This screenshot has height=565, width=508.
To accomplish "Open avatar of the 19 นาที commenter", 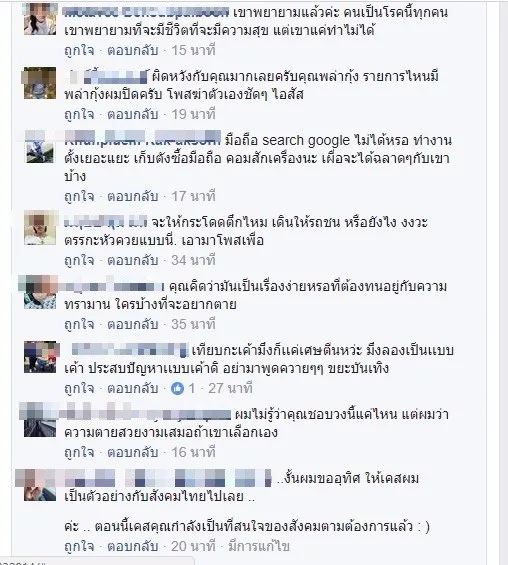I will coord(40,83).
